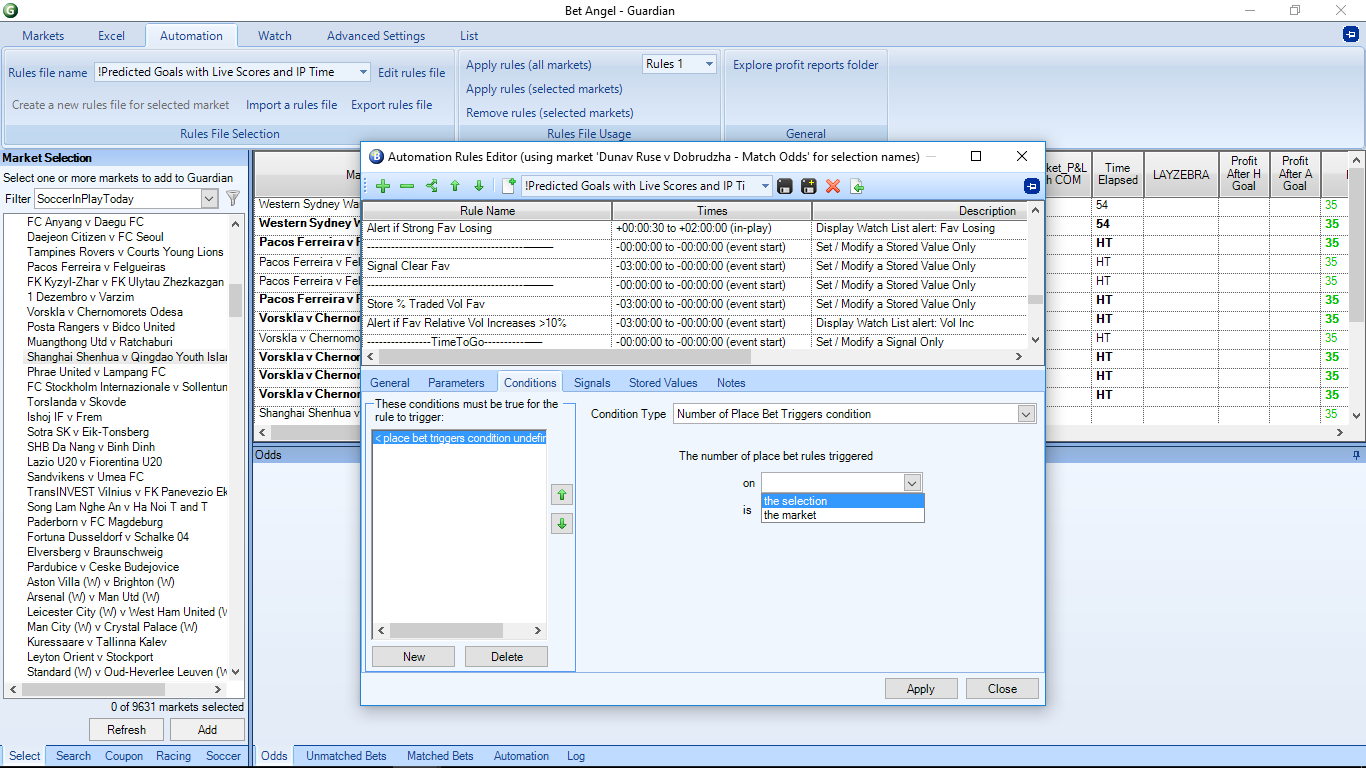Viewport: 1366px width, 768px height.
Task: Add a new rule with the green plus icon
Action: (x=383, y=186)
